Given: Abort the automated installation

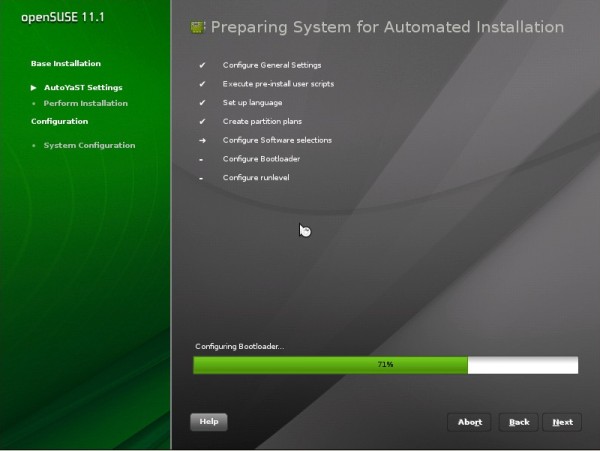Looking at the screenshot, I should tap(470, 422).
